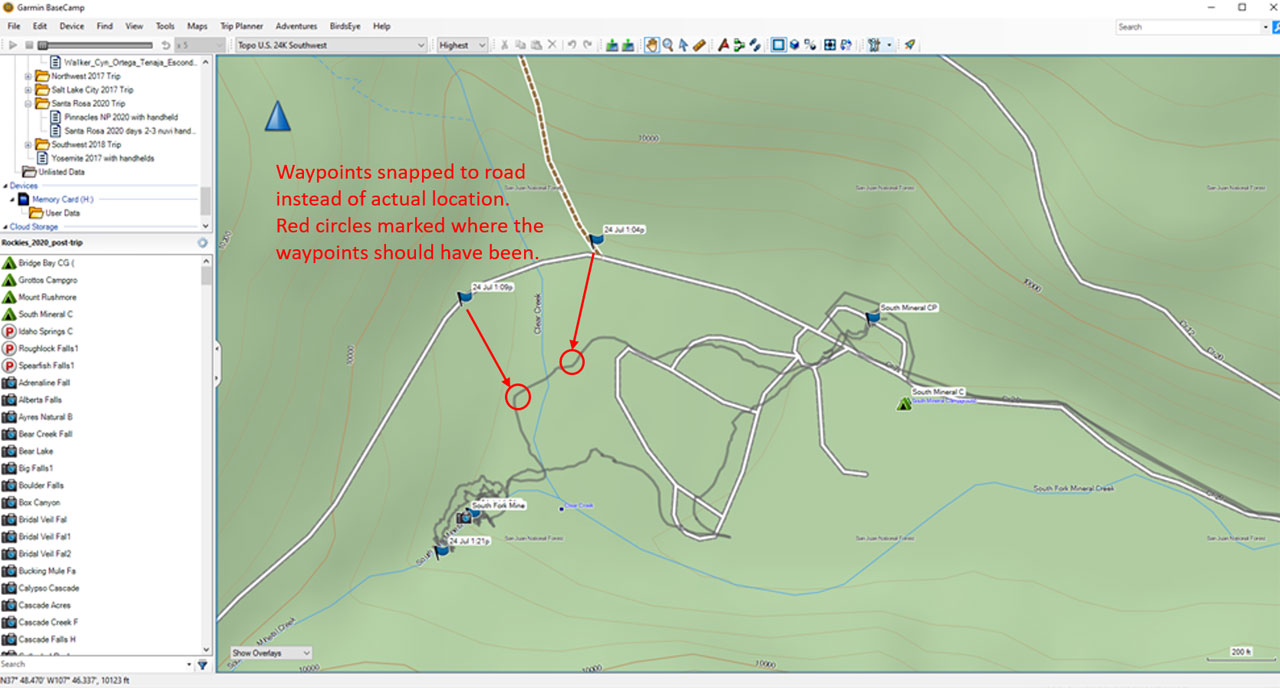Expand the Salt Lake City 2017 Trip folder
Image resolution: width=1280 pixels, height=688 pixels.
point(28,89)
